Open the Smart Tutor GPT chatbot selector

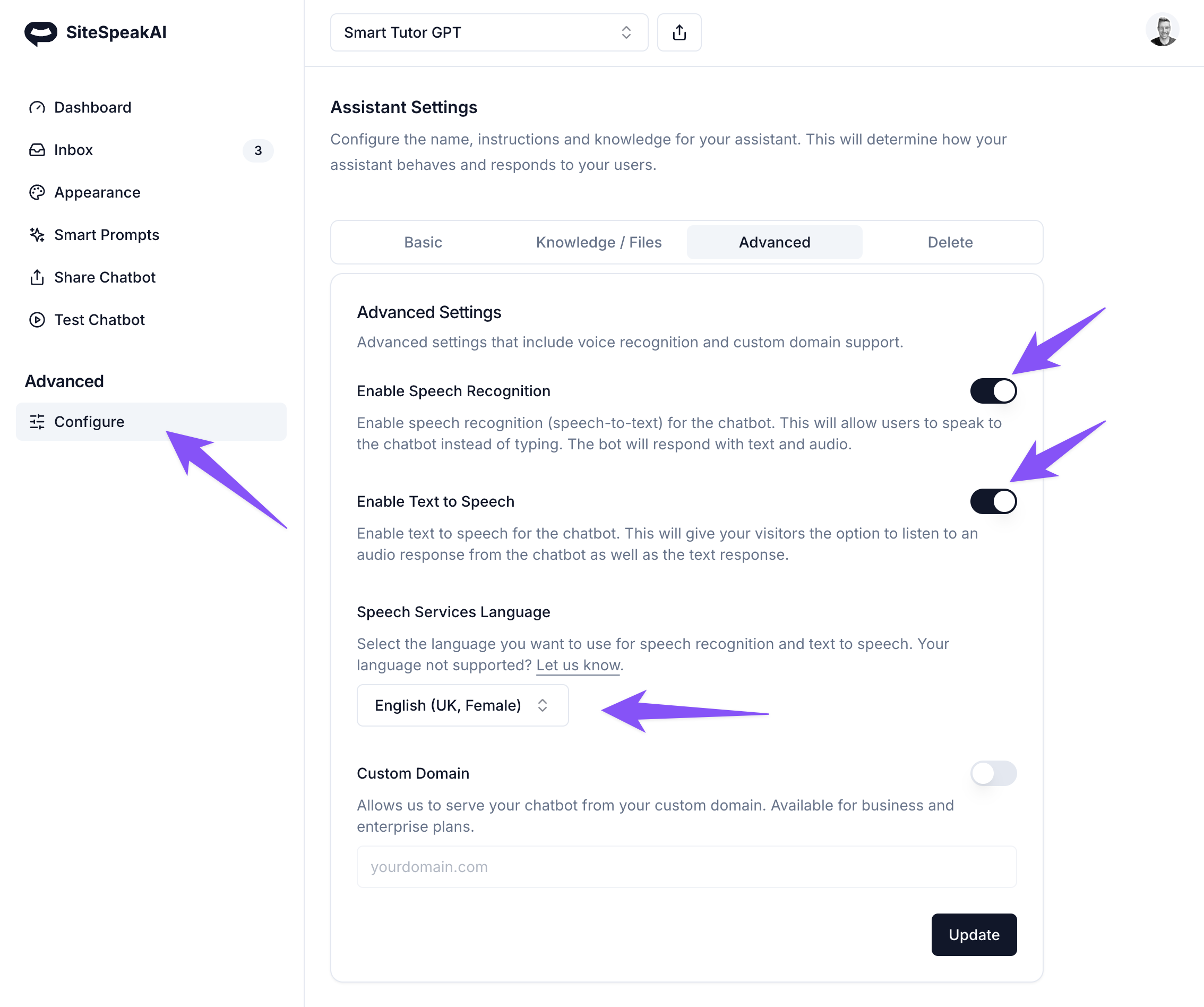488,33
